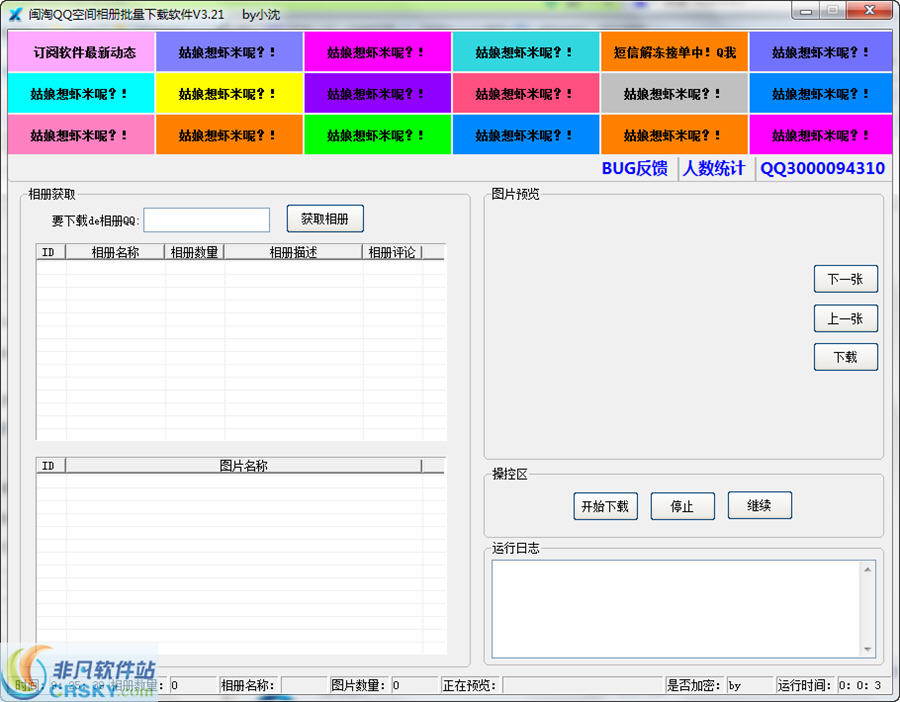Click the 图片名称 column header
The width and height of the screenshot is (900, 702).
[x=243, y=466]
